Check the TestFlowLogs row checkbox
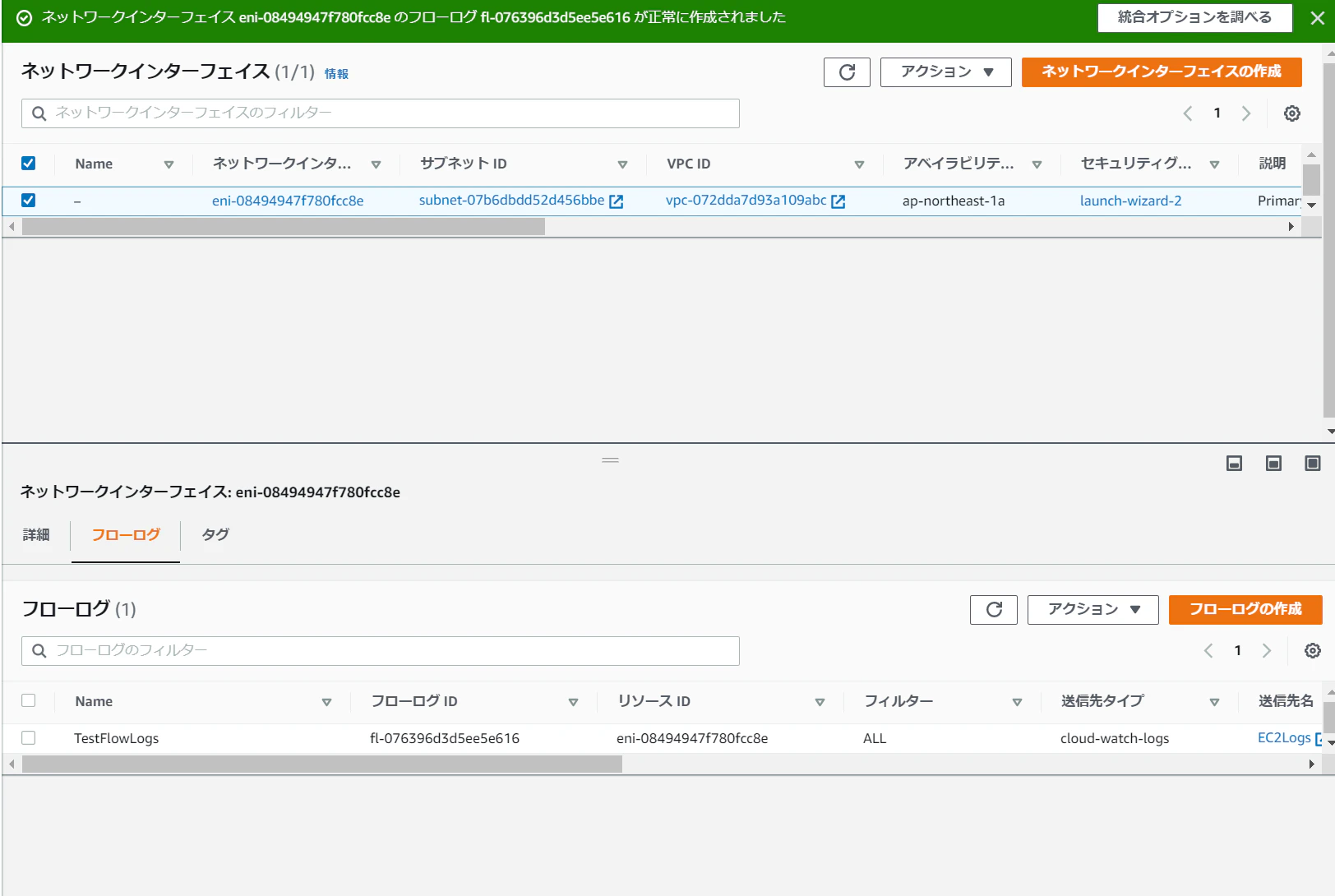 pos(29,738)
